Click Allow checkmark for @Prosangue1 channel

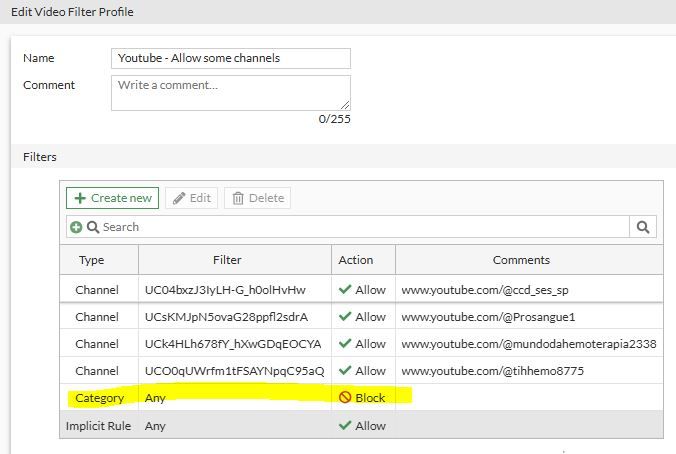pos(345,316)
